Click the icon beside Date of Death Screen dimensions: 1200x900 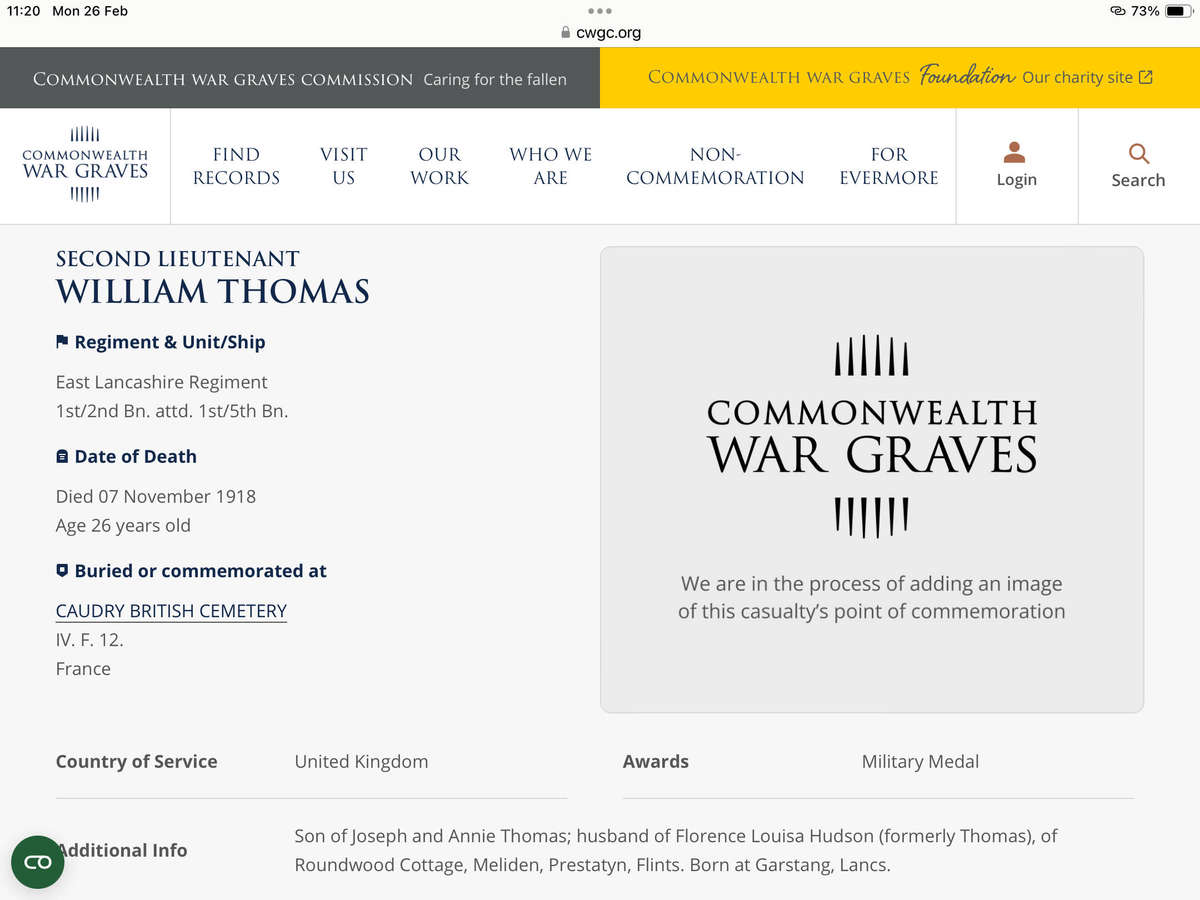point(62,457)
